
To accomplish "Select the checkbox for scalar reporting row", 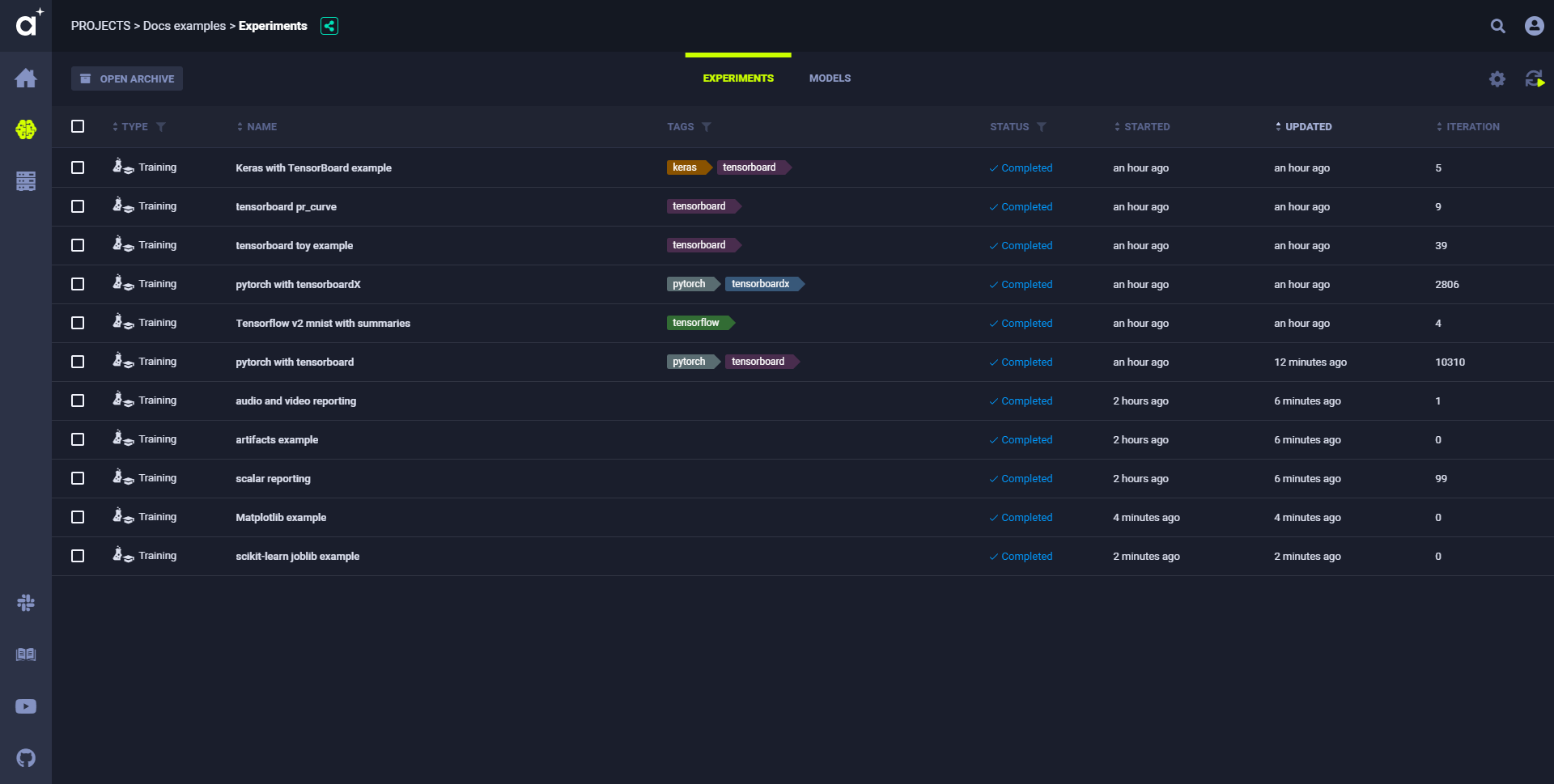I will click(78, 478).
